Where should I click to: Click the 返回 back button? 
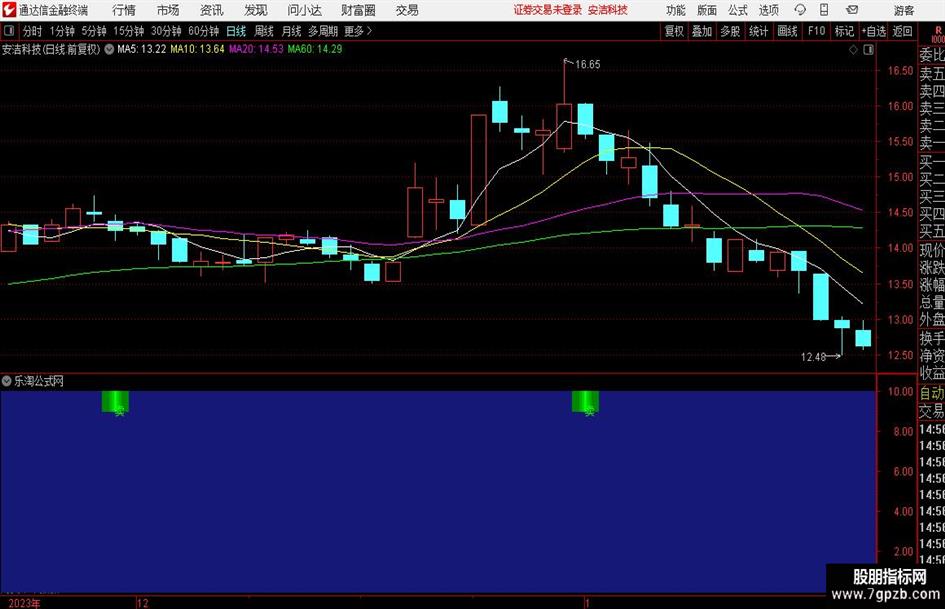click(x=903, y=31)
